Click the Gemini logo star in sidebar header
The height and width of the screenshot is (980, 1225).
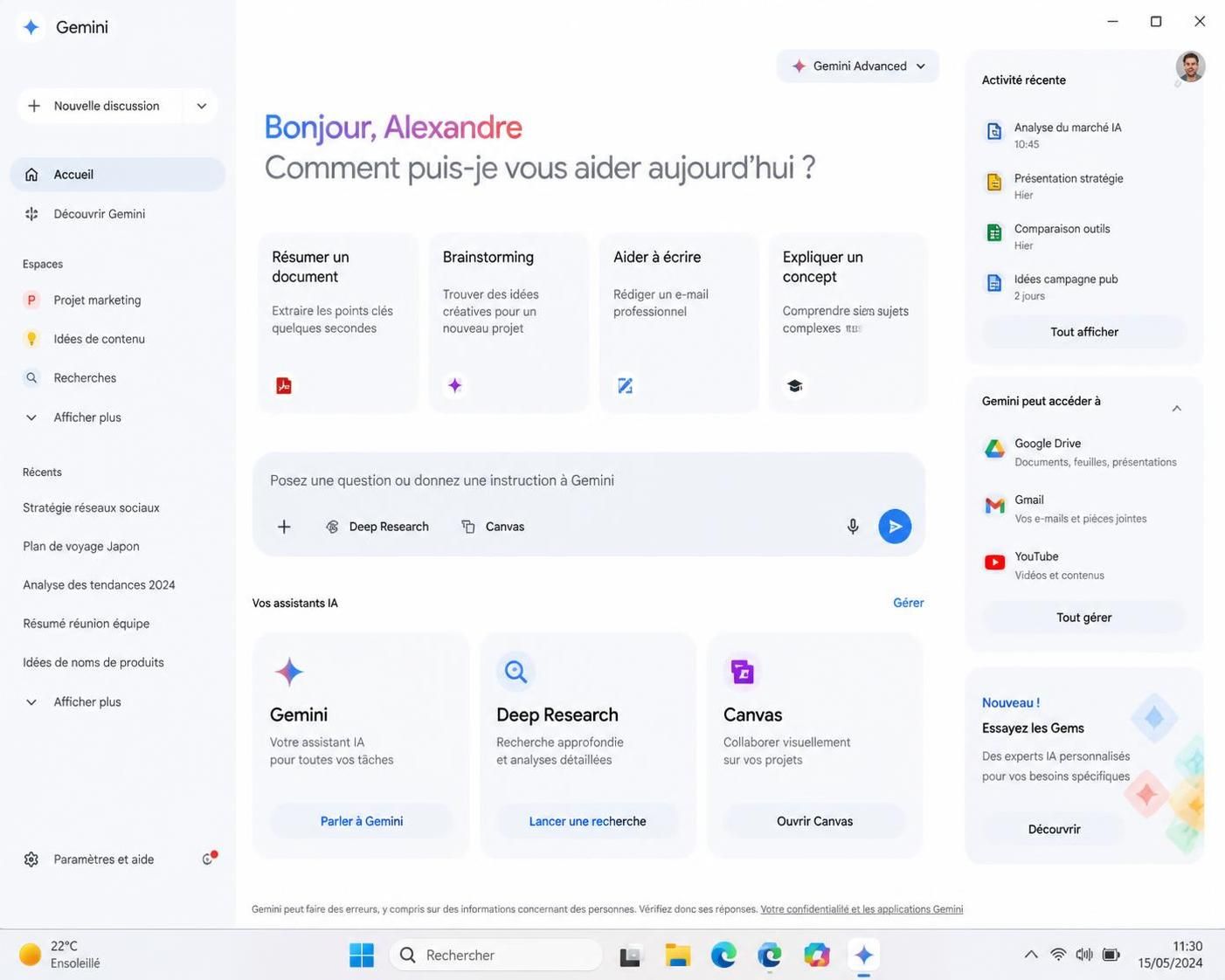click(x=31, y=27)
